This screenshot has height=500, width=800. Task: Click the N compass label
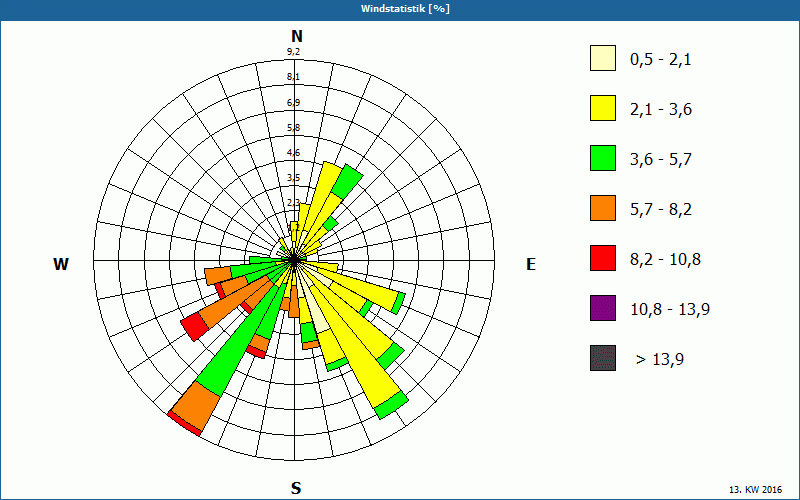click(297, 36)
